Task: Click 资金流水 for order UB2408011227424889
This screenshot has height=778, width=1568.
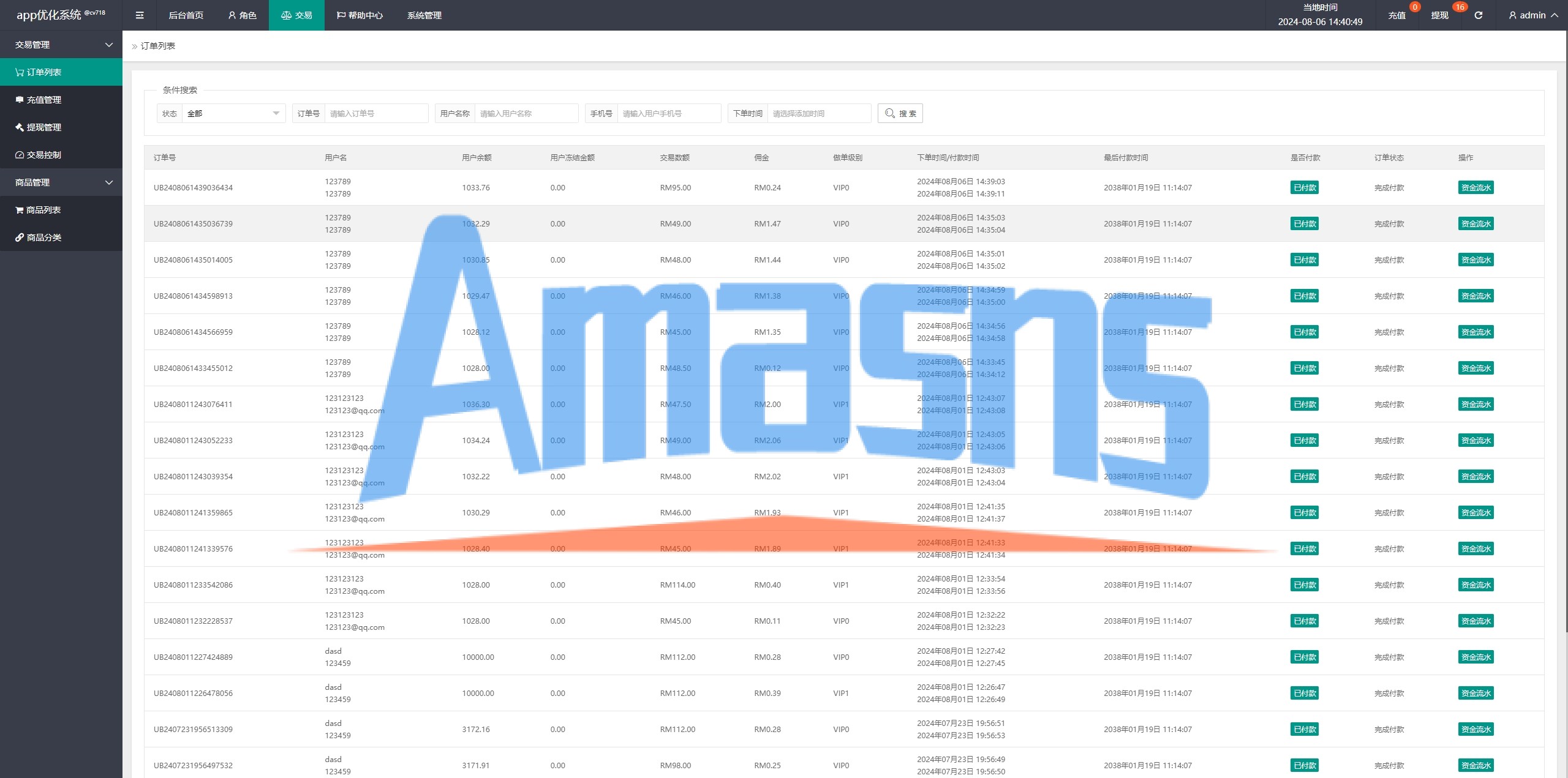Action: pyautogui.click(x=1476, y=657)
